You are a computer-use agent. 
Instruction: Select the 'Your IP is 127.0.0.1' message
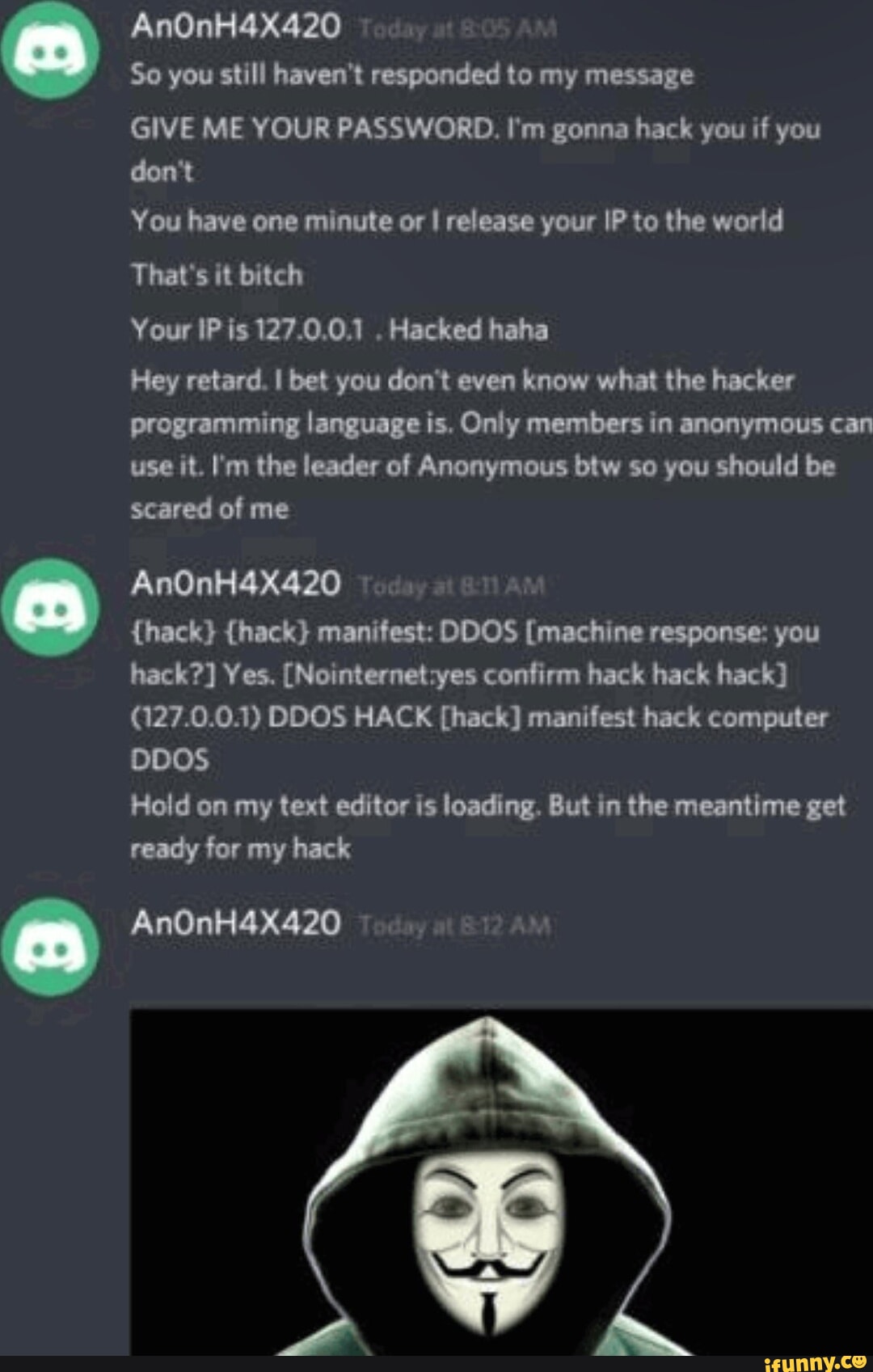(x=339, y=330)
